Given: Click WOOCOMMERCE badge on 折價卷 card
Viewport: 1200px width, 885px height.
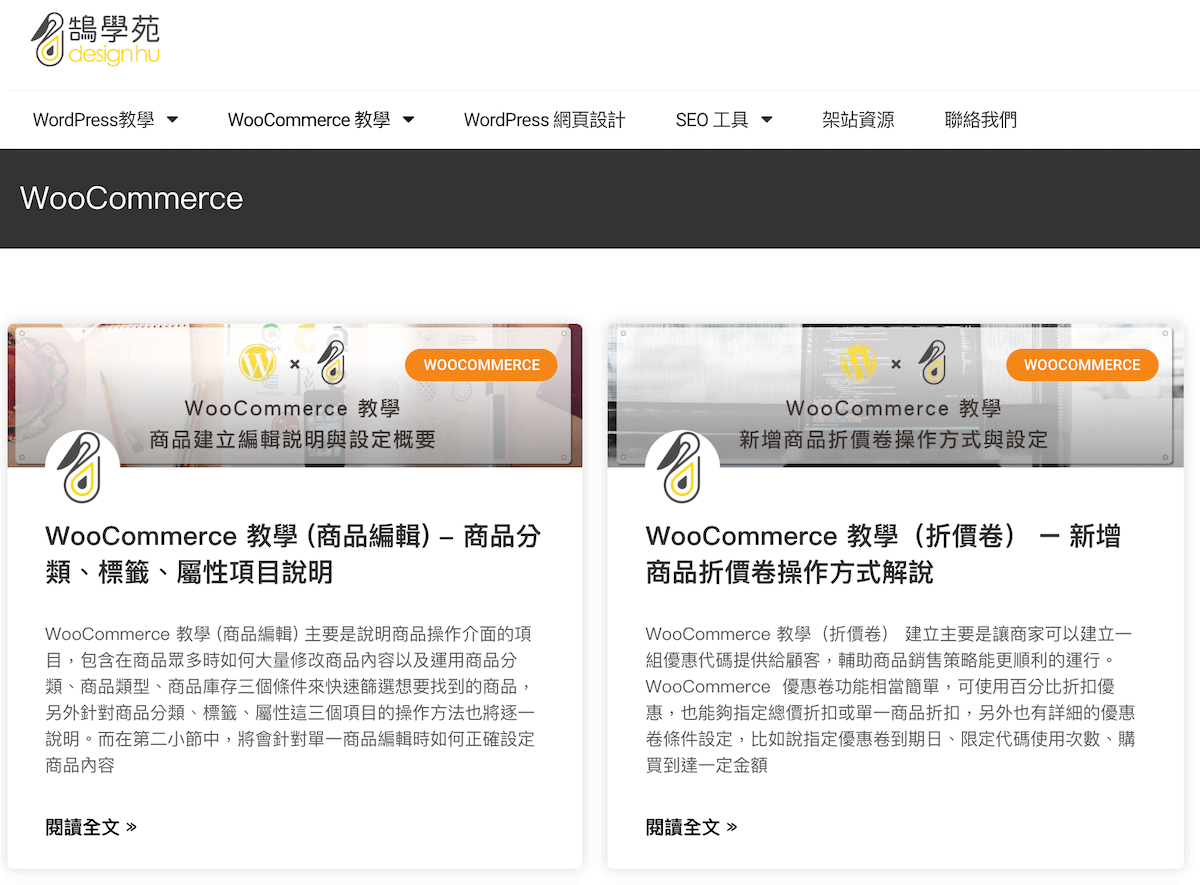Looking at the screenshot, I should click(1082, 365).
